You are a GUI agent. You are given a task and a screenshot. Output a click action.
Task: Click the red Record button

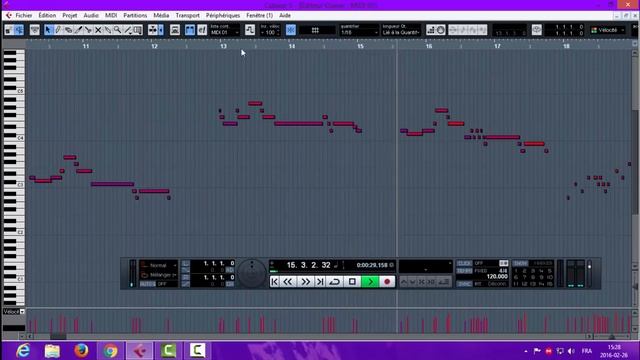click(387, 282)
